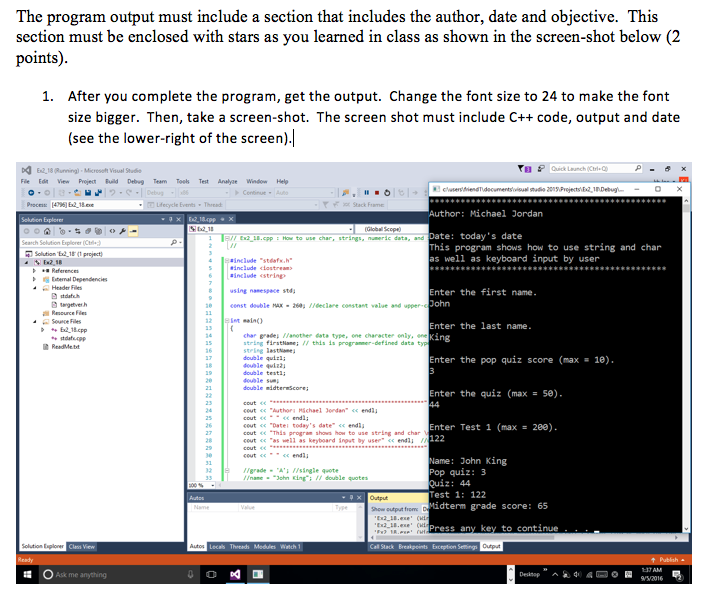Click the Visual Studio taskbar icon

pos(235,574)
